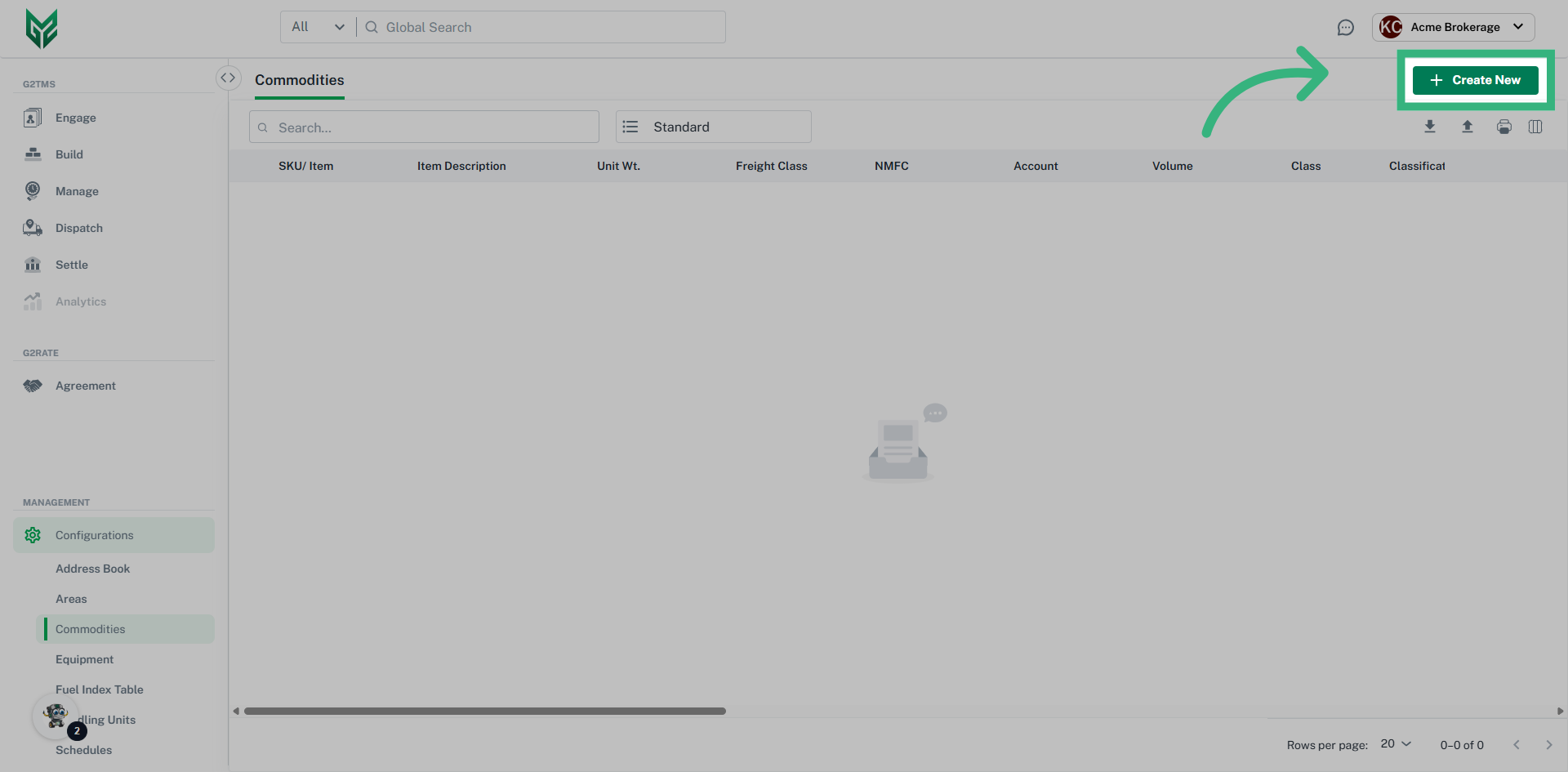Focus the Global Search field
This screenshot has height=772, width=1568.
click(x=542, y=27)
